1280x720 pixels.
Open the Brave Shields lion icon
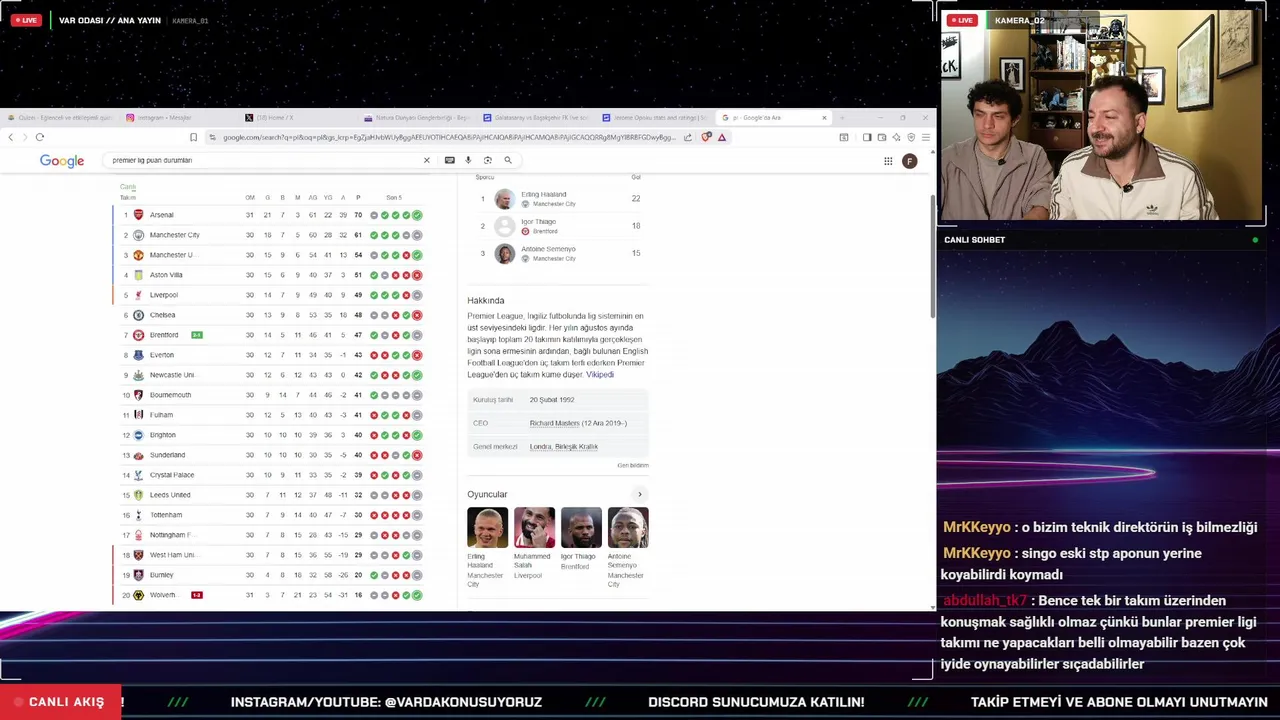706,137
